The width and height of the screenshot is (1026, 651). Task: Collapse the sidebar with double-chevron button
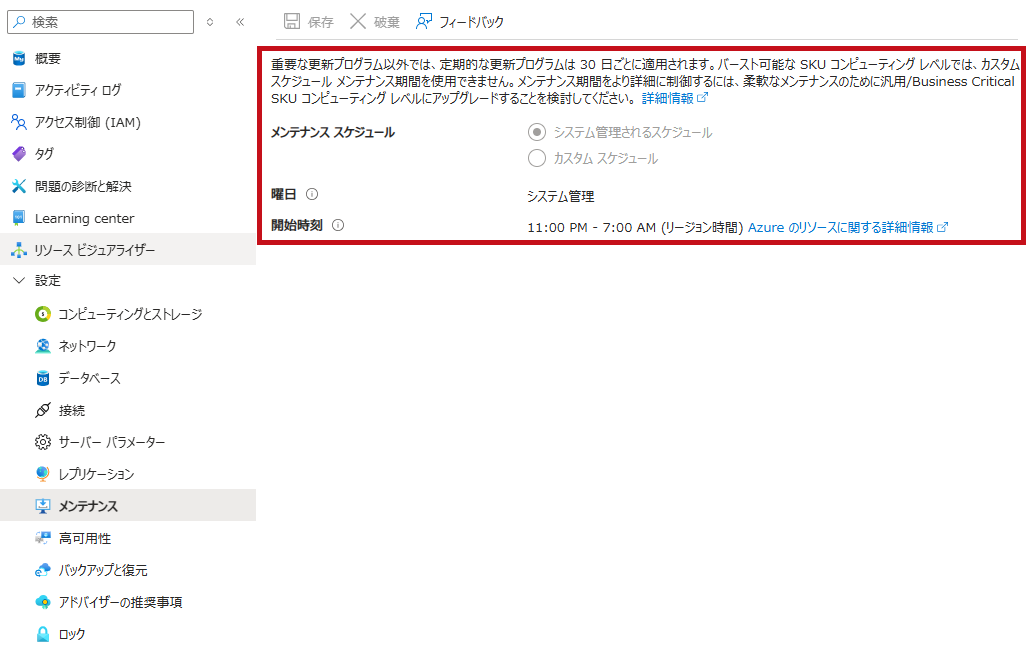click(240, 22)
